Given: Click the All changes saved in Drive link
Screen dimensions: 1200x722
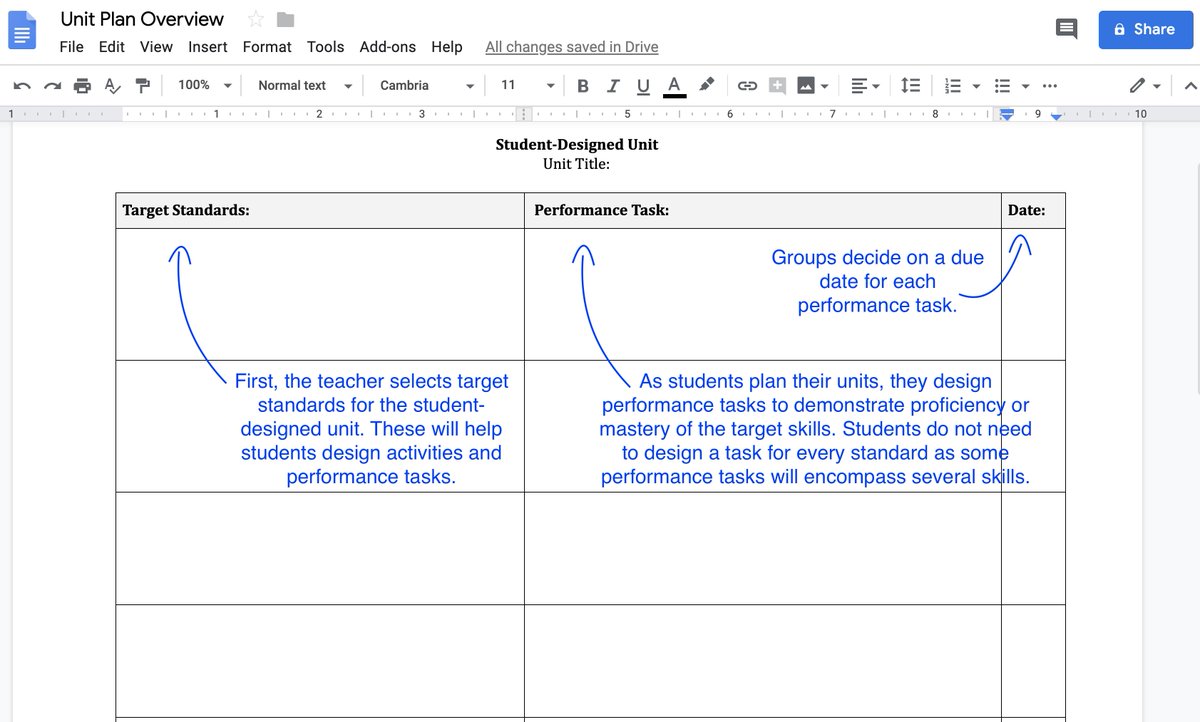Looking at the screenshot, I should (x=571, y=46).
